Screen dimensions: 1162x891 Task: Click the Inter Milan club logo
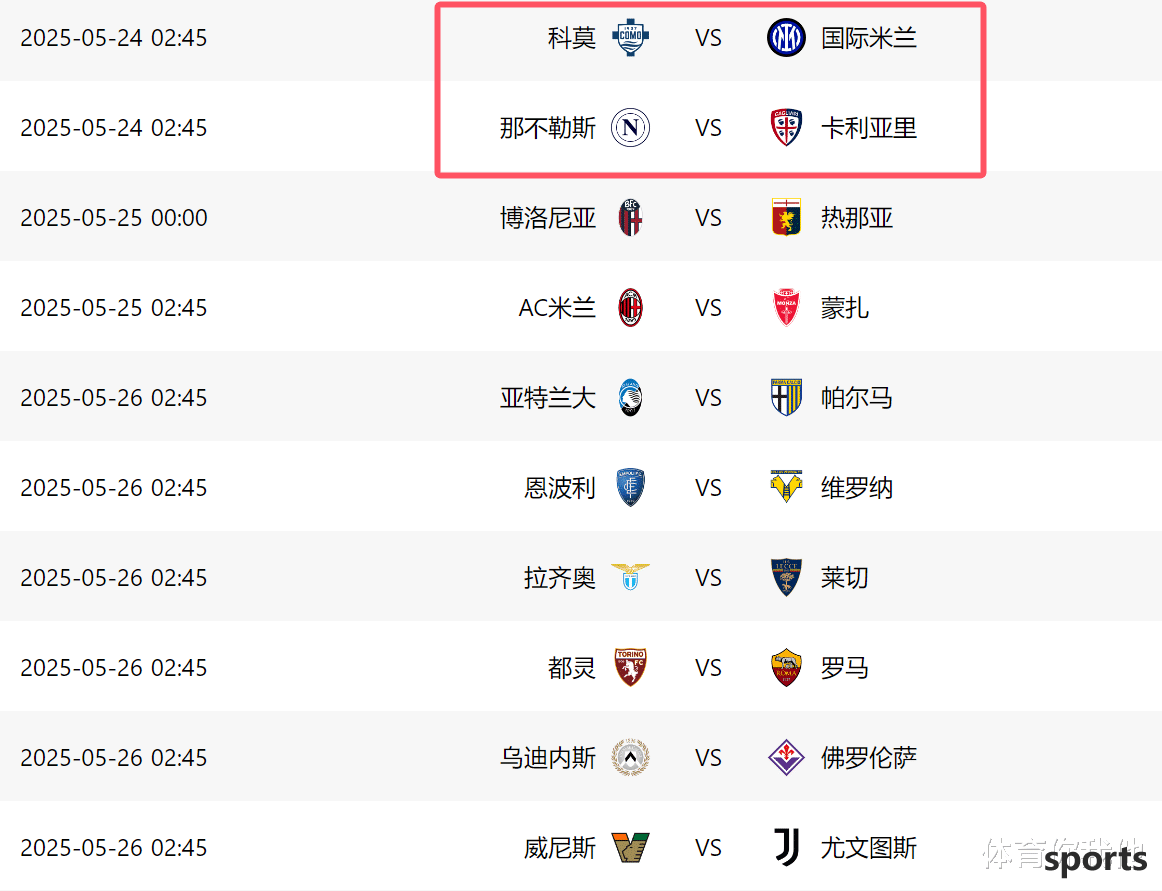point(786,38)
